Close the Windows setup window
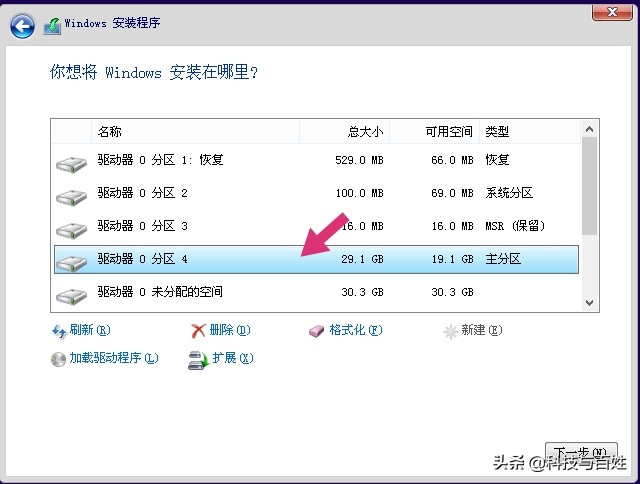The image size is (640, 484). pyautogui.click(x=612, y=12)
